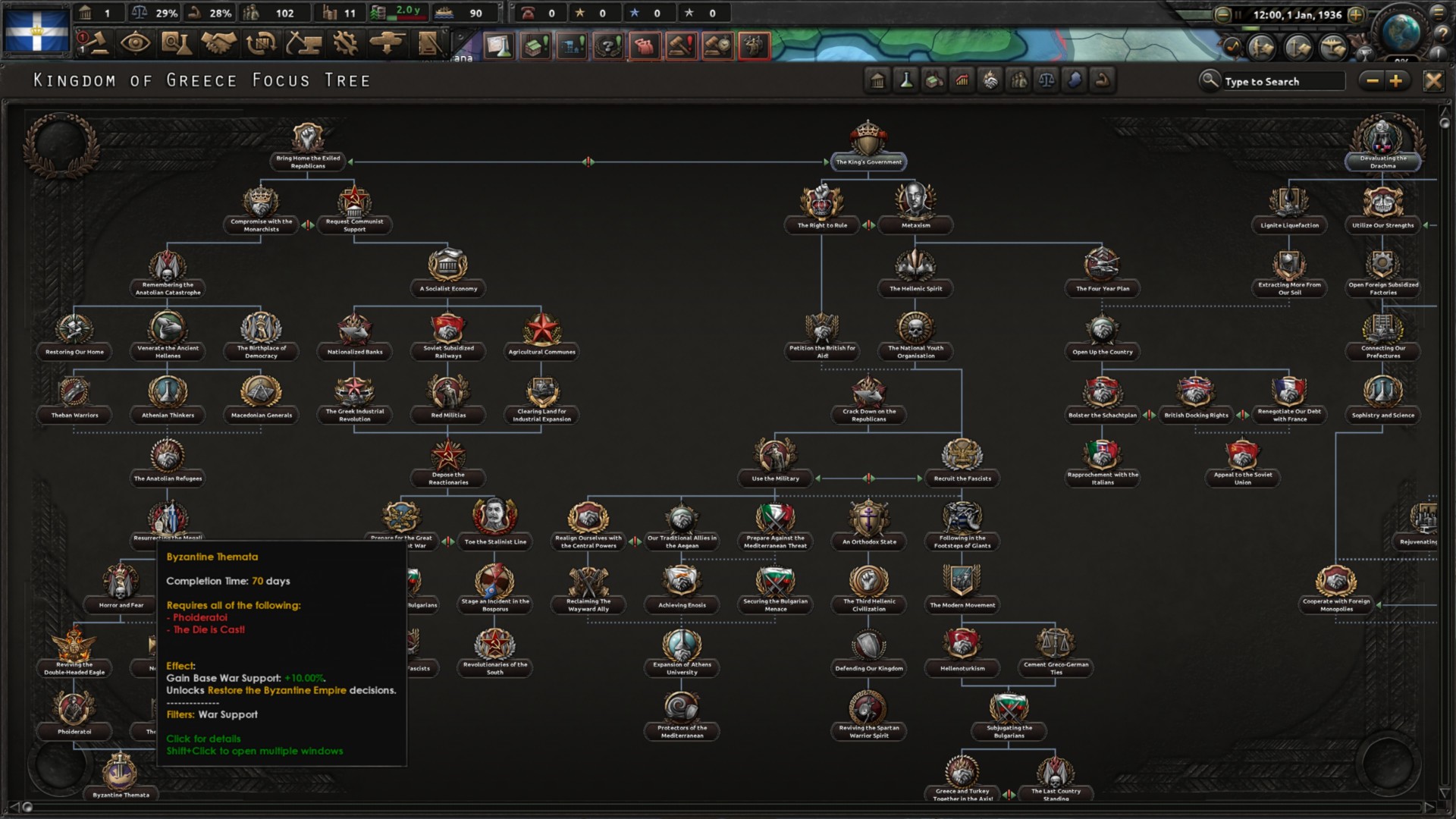Open the Intelligence agency eye icon
This screenshot has height=819, width=1456.
(x=135, y=44)
